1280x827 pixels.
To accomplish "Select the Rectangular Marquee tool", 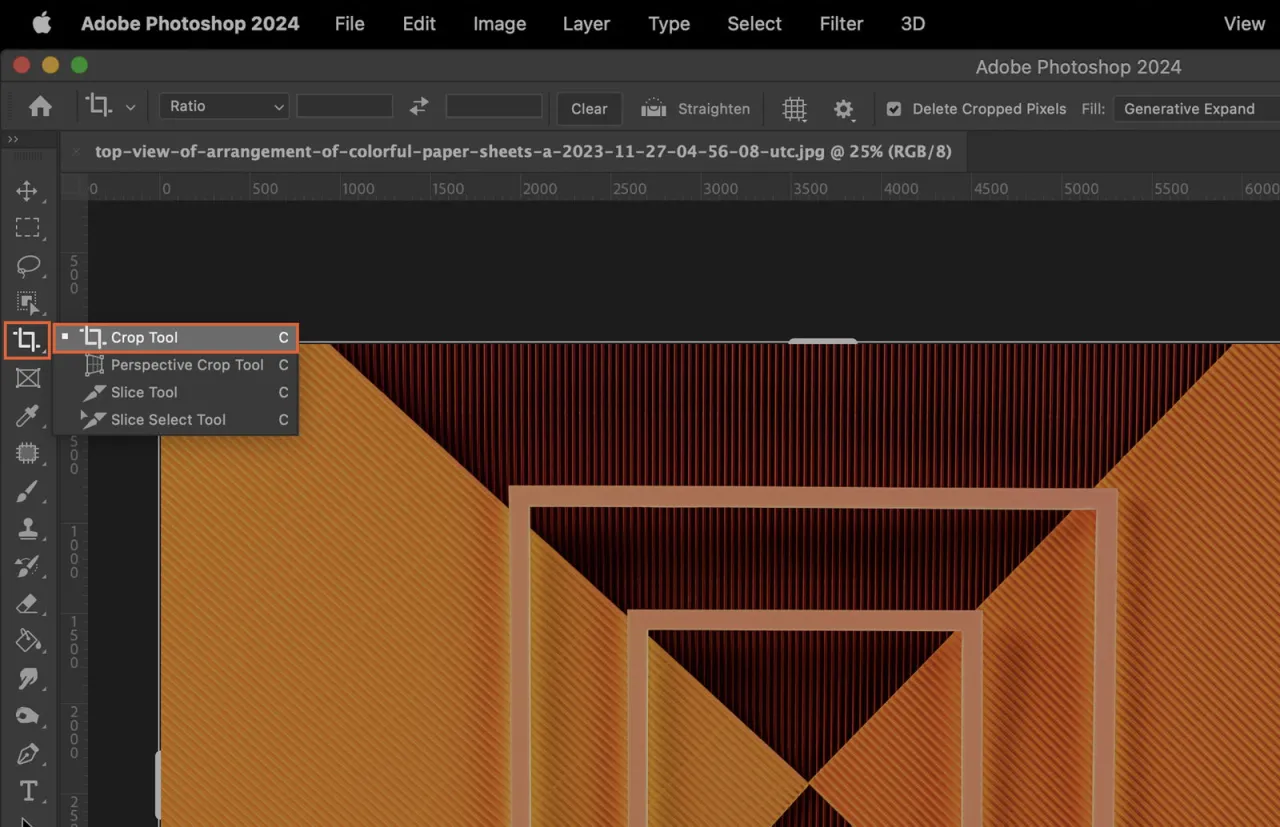I will tap(28, 228).
